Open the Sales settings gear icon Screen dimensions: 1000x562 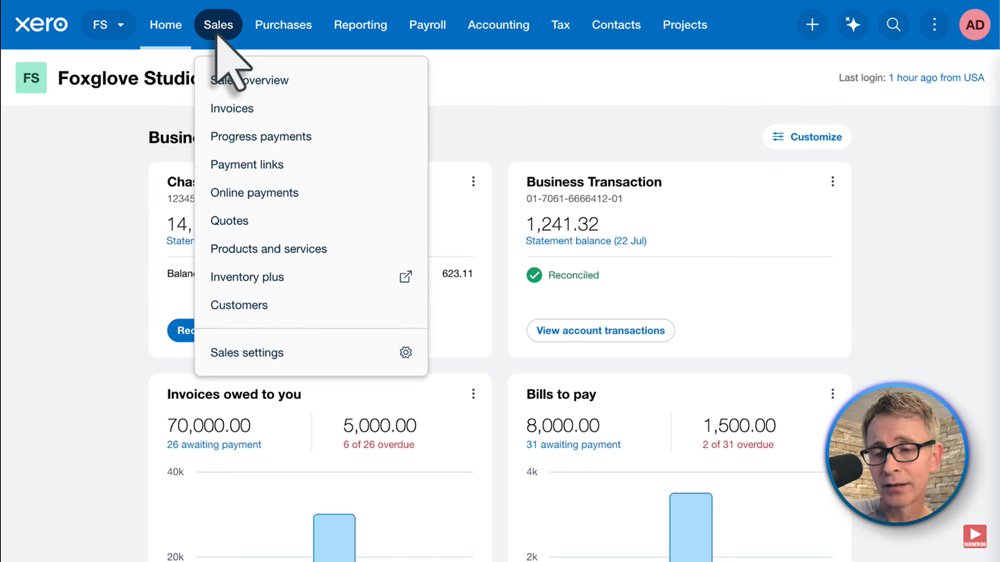pos(406,353)
